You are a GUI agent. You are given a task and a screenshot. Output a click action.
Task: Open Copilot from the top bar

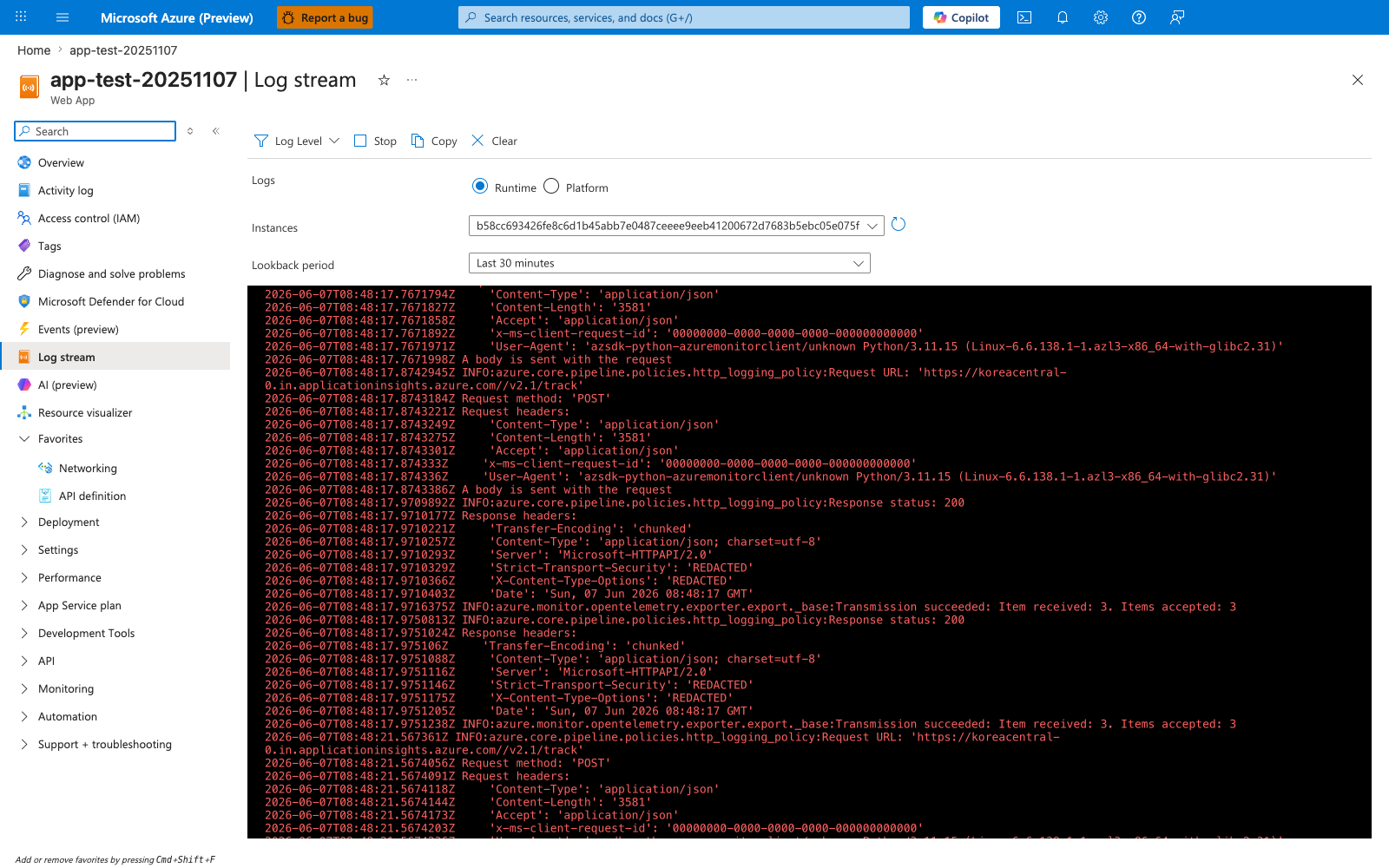click(961, 17)
